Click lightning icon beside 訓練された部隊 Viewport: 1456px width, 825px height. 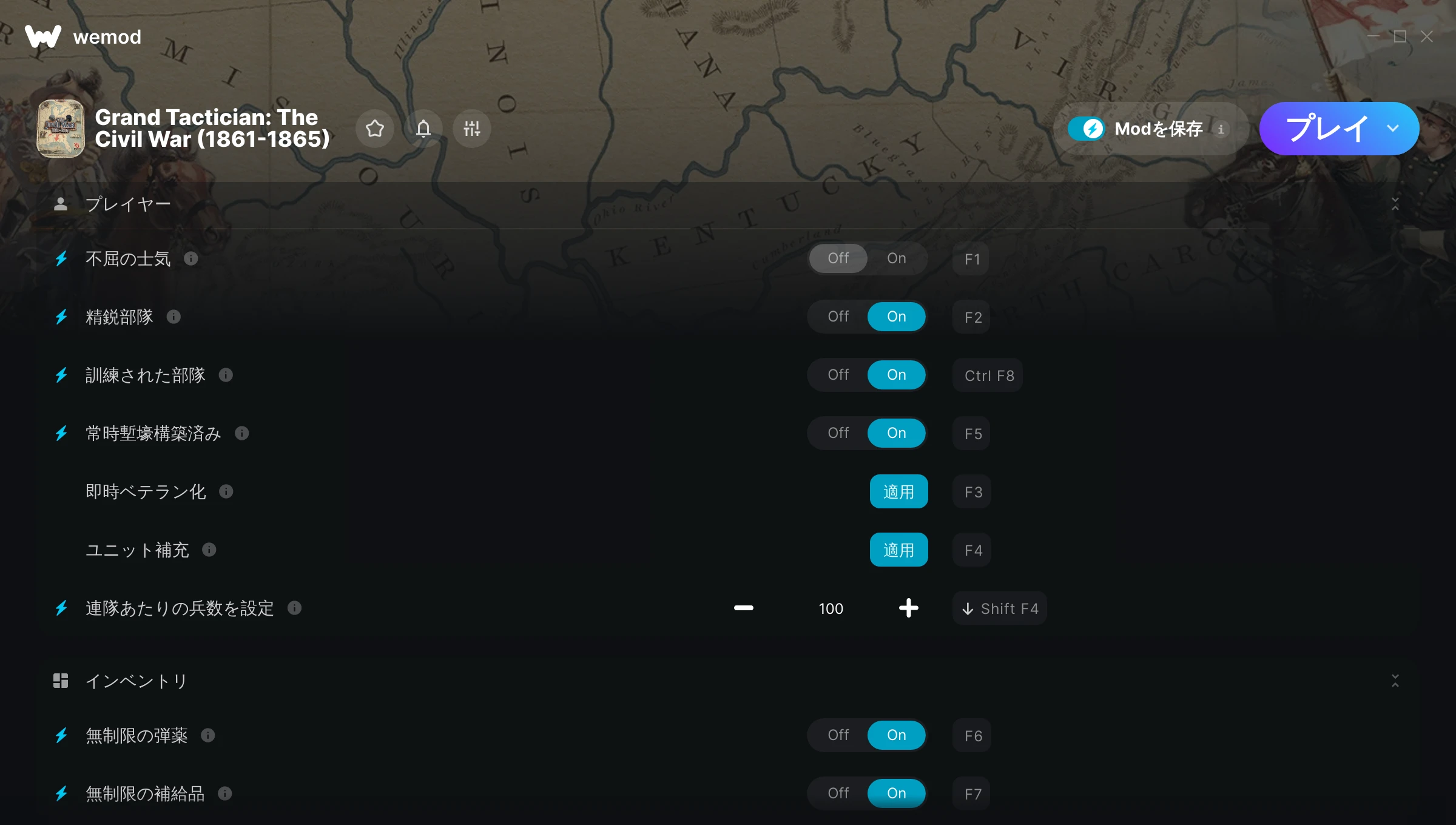pos(61,375)
